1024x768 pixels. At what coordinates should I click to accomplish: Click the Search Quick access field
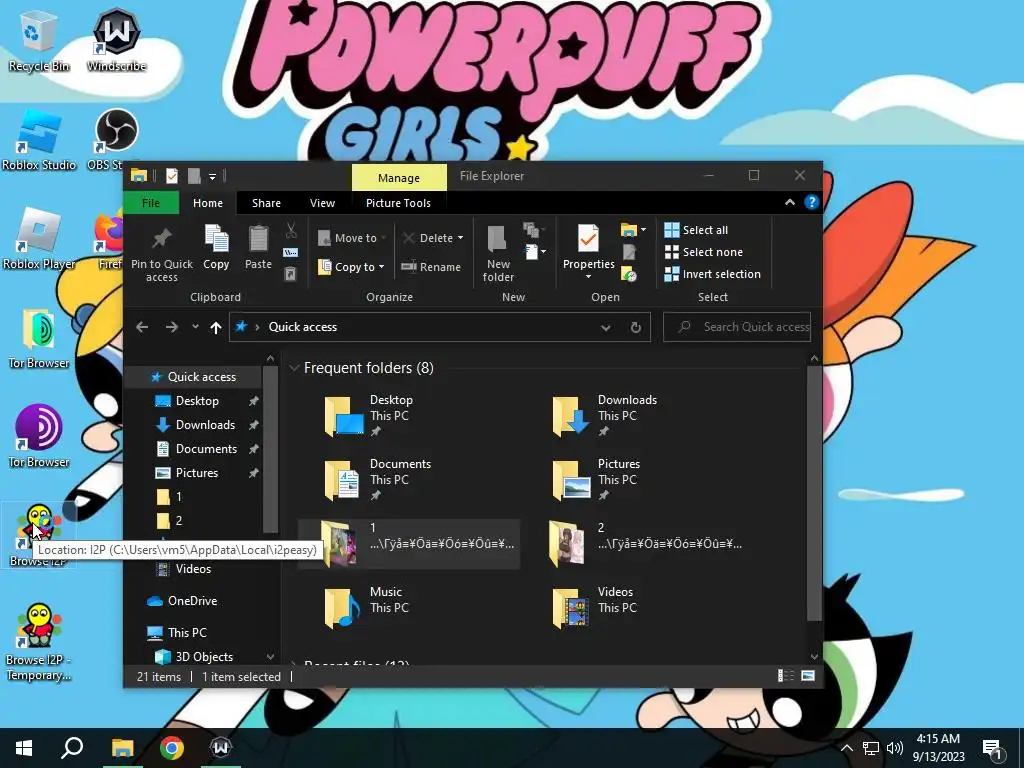coord(737,327)
